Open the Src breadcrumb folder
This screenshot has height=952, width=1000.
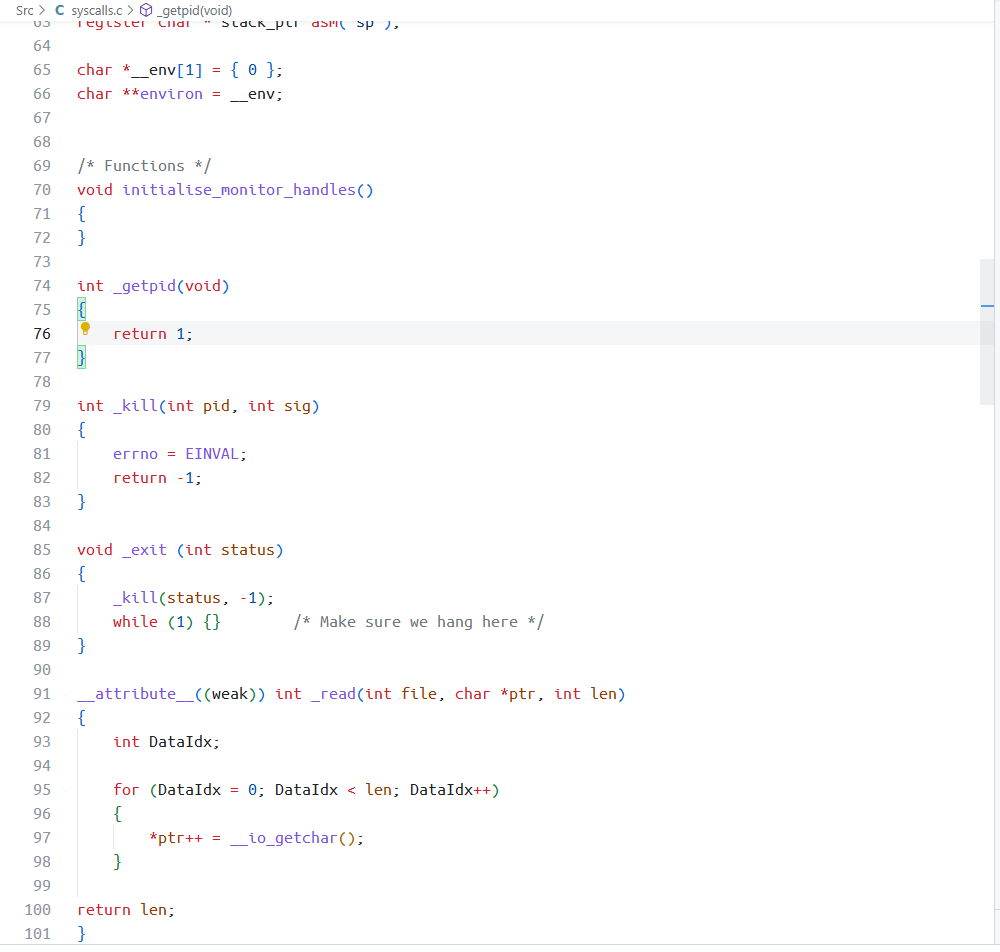coord(24,10)
